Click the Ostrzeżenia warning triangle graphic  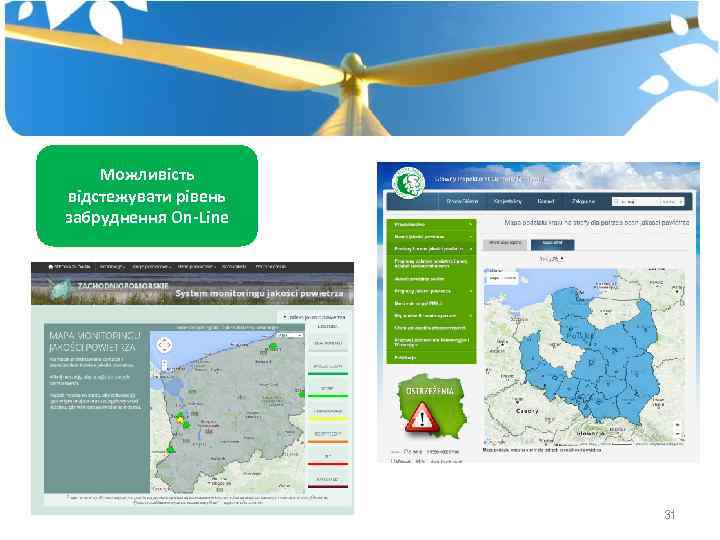pyautogui.click(x=422, y=417)
